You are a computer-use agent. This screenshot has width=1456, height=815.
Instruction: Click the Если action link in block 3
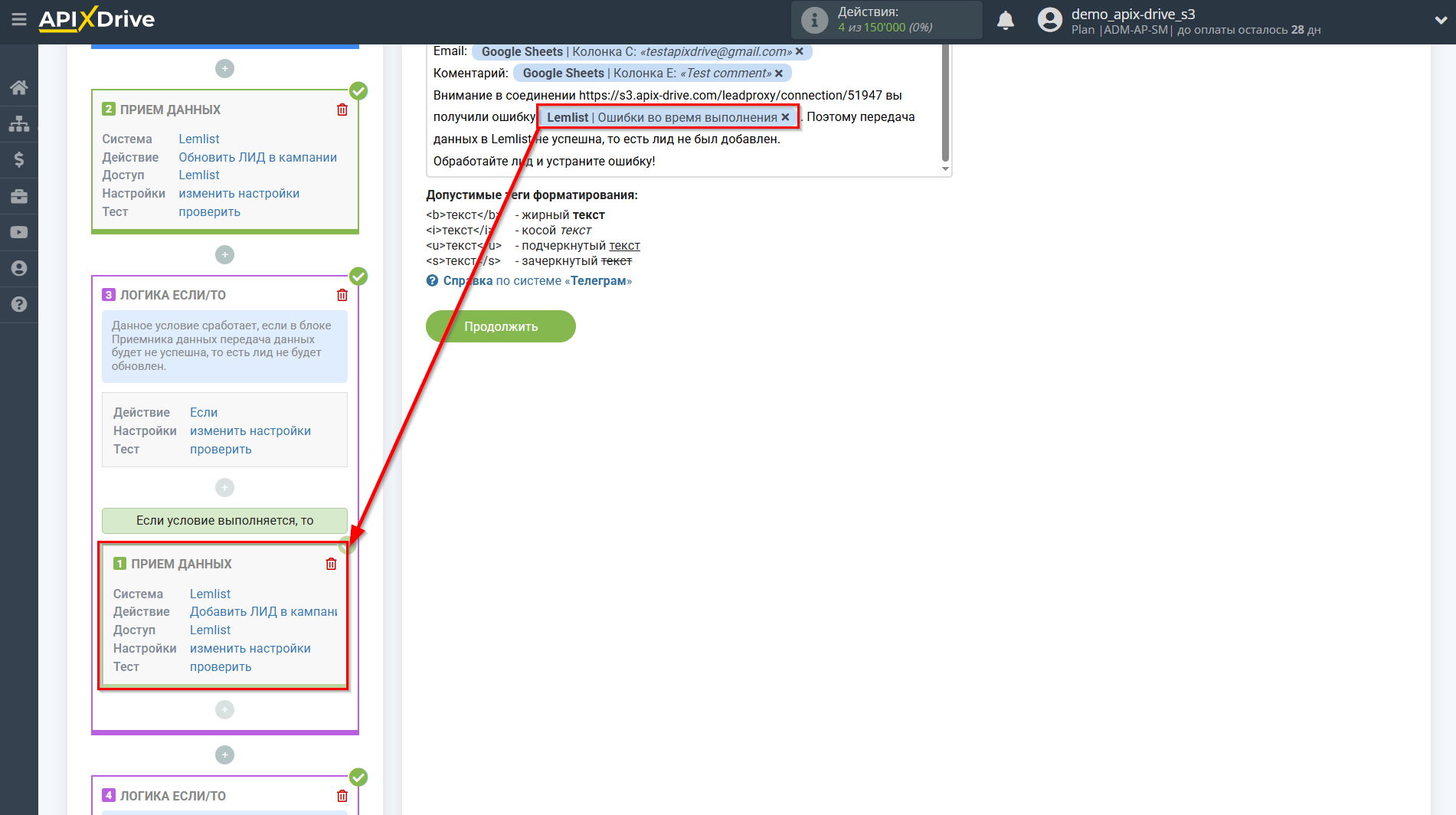point(204,412)
